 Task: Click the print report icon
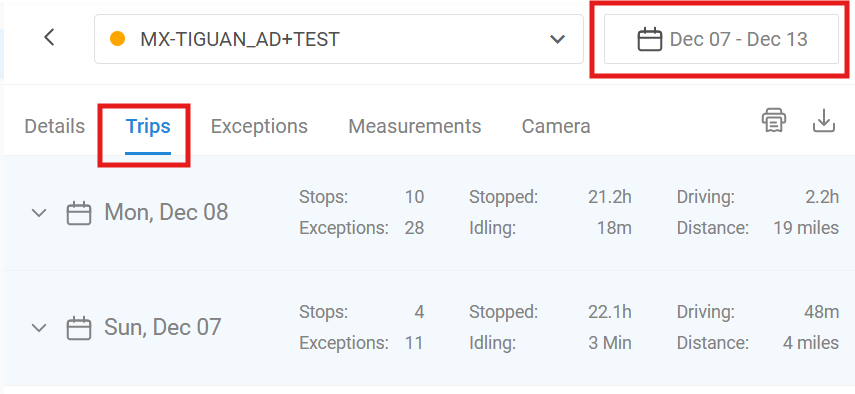coord(774,120)
